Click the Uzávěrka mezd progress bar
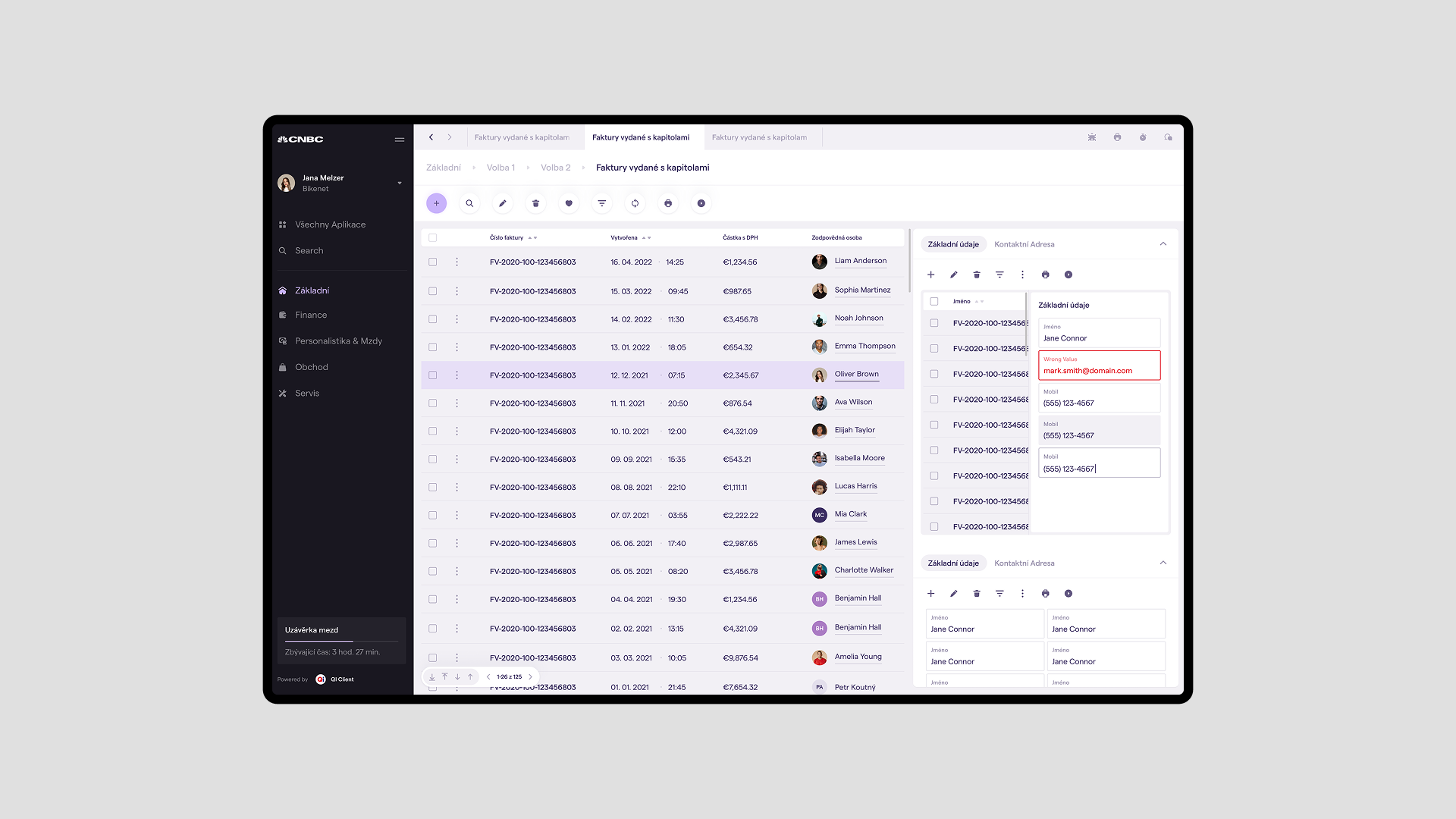 click(341, 641)
